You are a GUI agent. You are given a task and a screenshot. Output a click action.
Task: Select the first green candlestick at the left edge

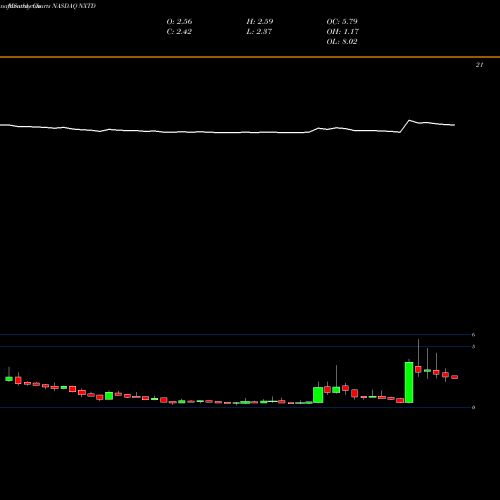point(9,379)
